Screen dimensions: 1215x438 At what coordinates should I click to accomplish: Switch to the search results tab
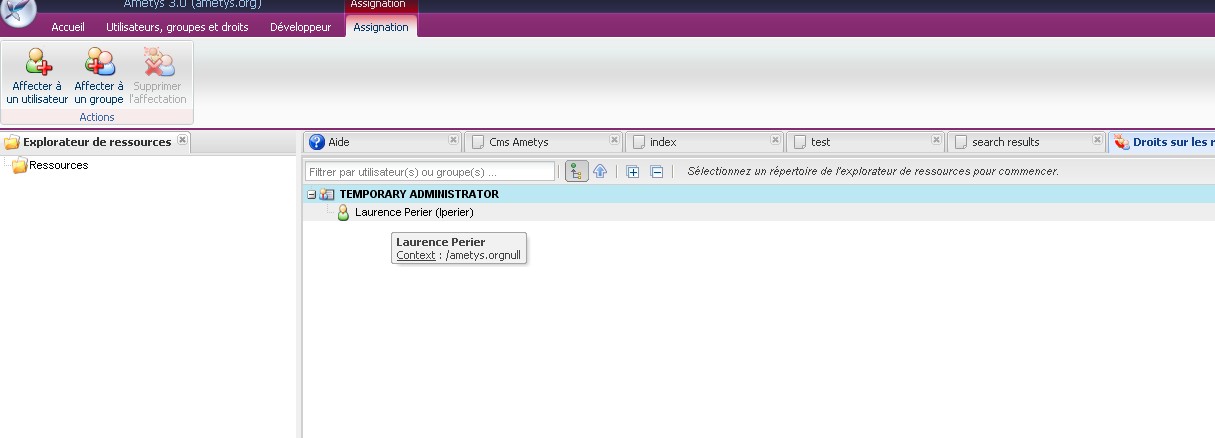pyautogui.click(x=1005, y=142)
